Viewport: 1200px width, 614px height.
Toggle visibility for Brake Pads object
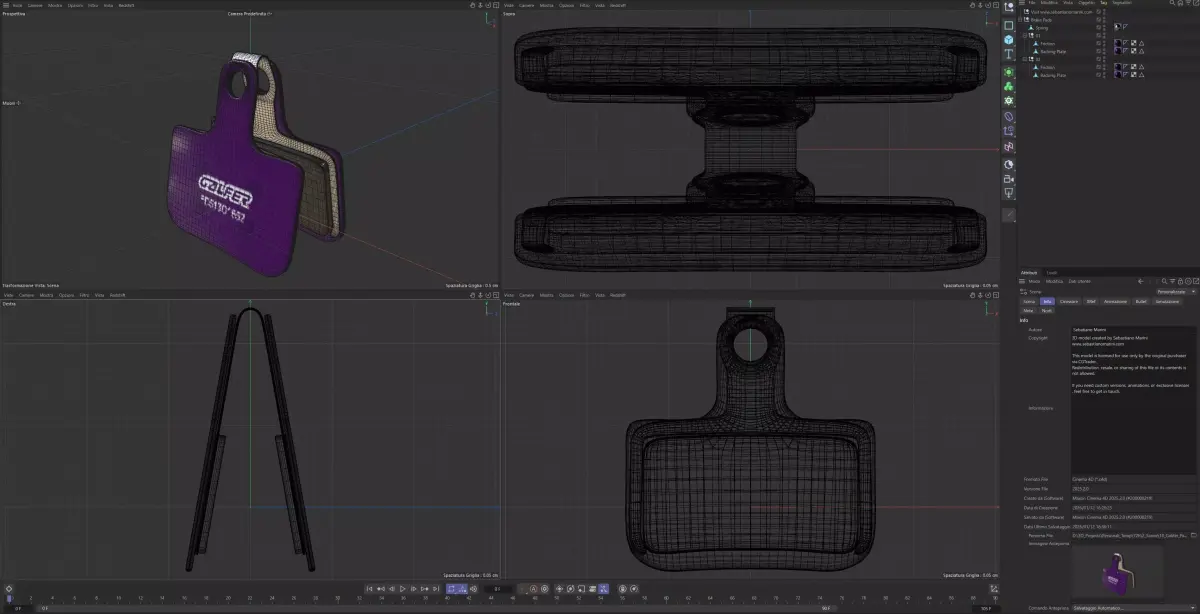1104,20
